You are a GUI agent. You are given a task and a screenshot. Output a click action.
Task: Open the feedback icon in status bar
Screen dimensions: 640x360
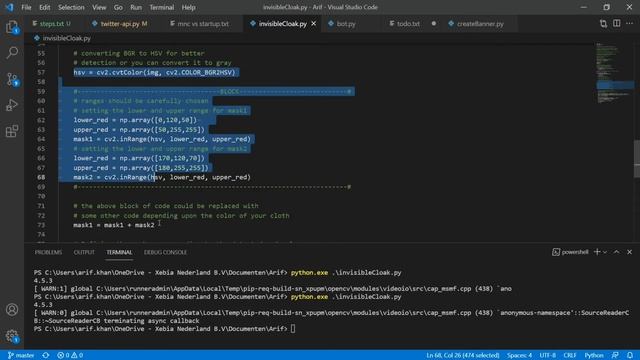(615, 355)
